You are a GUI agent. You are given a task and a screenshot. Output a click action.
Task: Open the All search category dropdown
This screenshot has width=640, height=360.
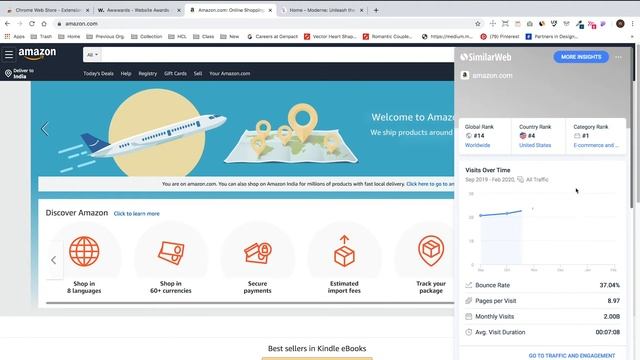tap(92, 55)
